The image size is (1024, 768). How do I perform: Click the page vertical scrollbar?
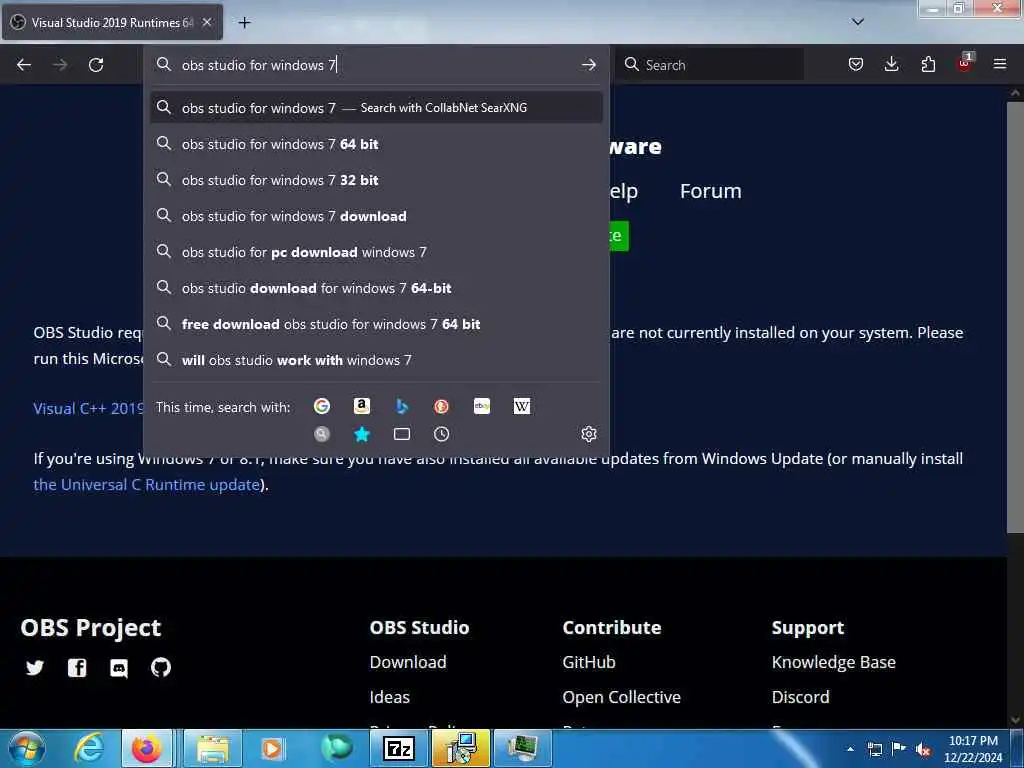(1015, 317)
